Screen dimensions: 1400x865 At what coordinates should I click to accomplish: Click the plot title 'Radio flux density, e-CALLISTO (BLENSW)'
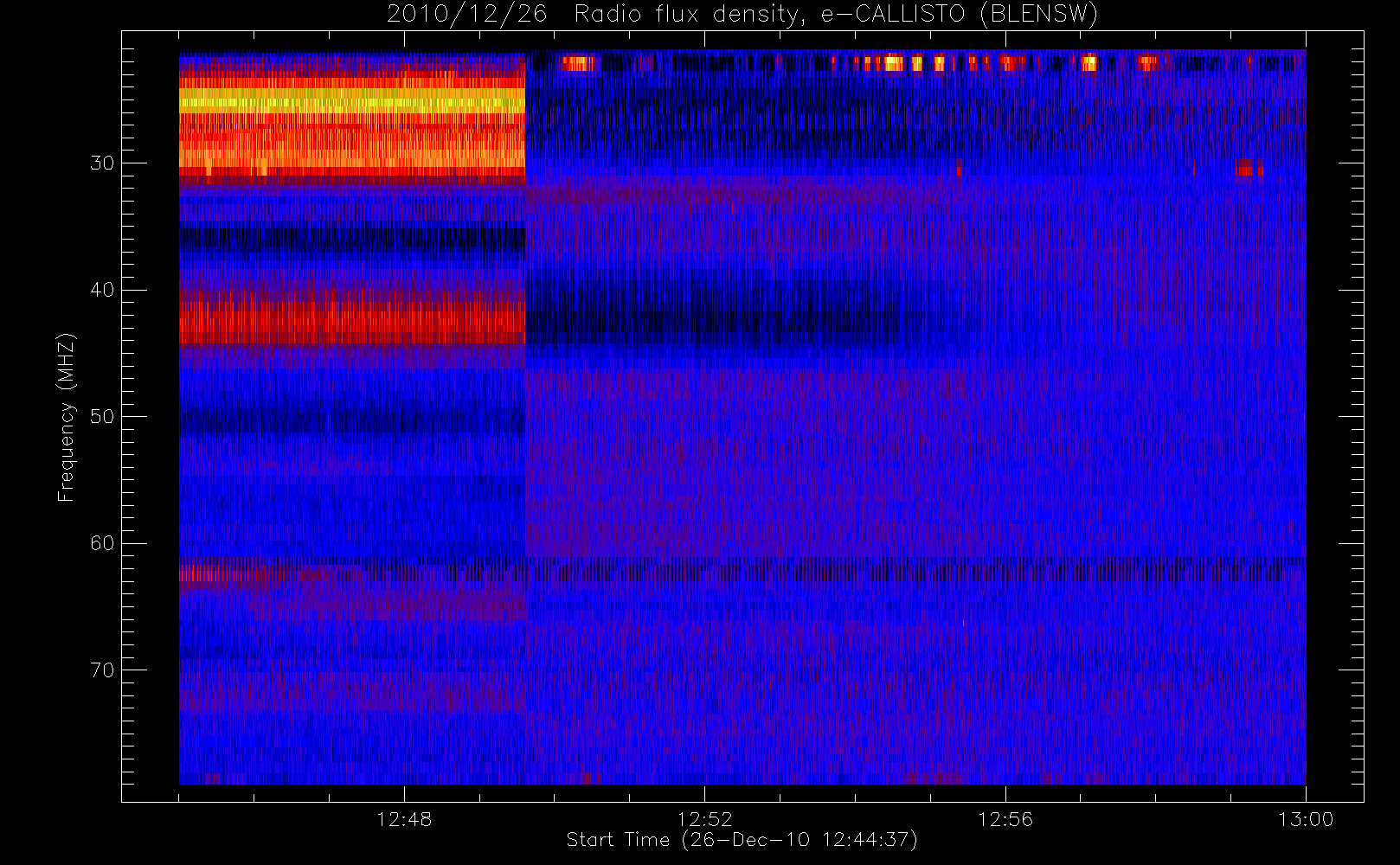836,15
